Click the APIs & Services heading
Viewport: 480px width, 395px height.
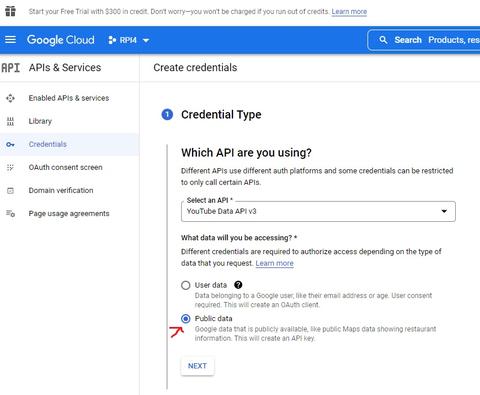(65, 68)
